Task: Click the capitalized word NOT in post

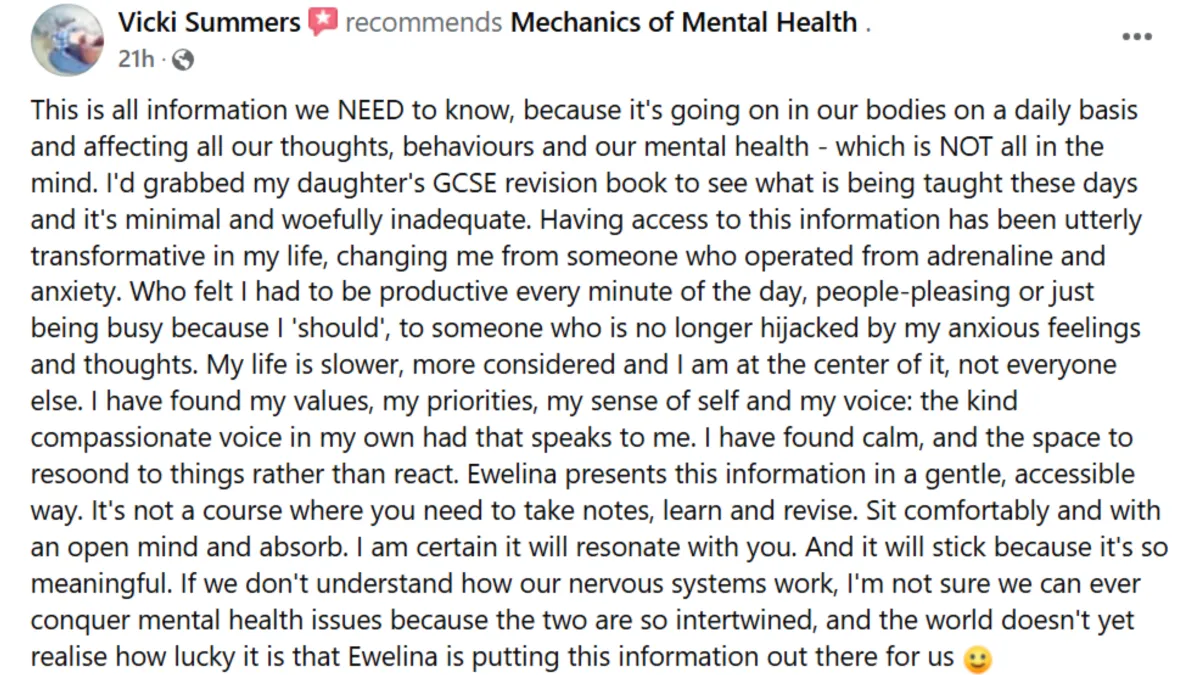Action: (966, 146)
